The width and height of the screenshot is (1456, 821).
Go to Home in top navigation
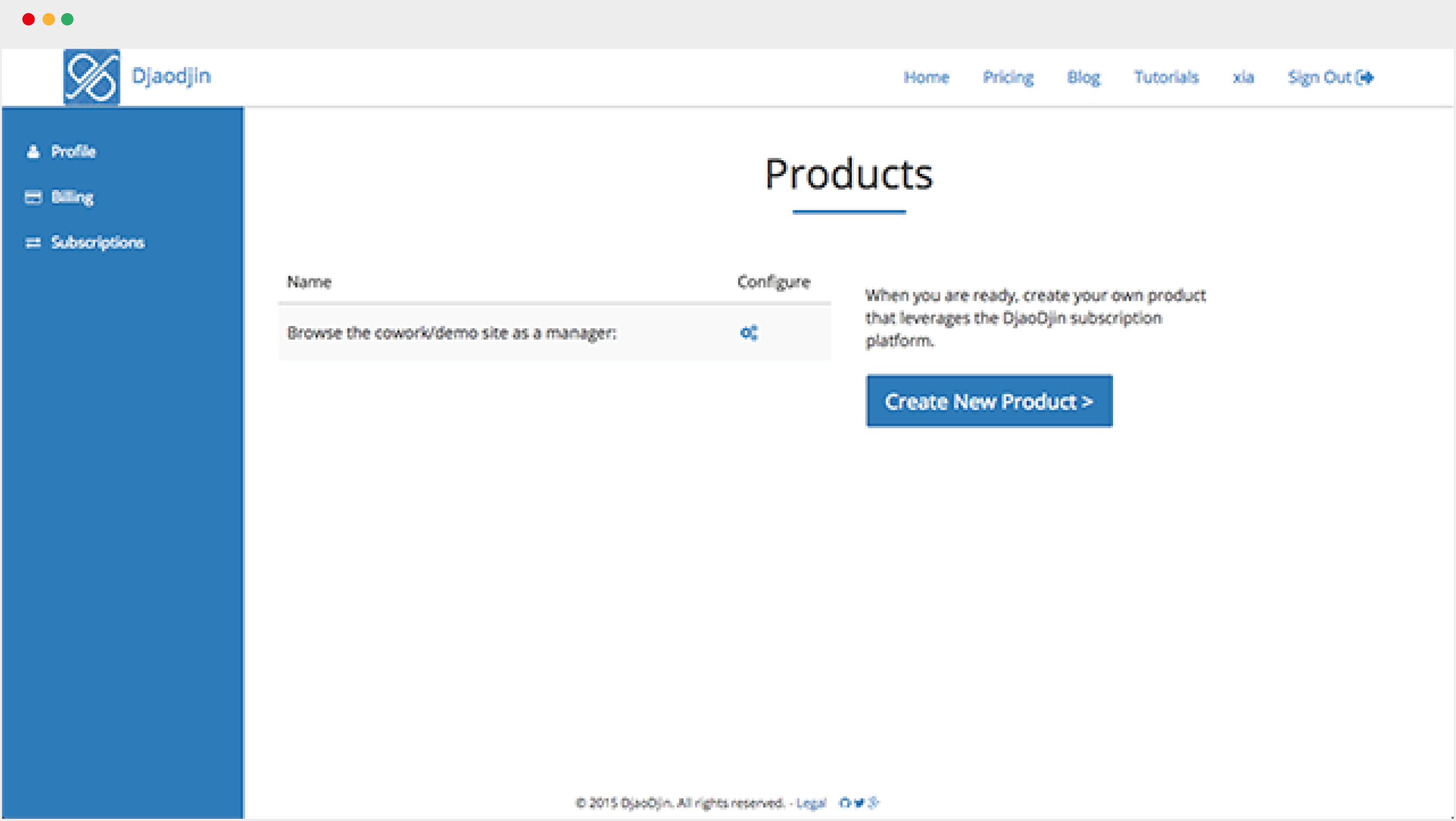(926, 77)
